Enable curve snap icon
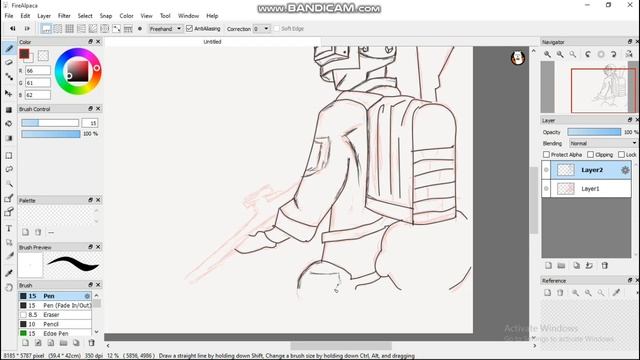Viewport: 640px width, 360px height. coord(116,29)
